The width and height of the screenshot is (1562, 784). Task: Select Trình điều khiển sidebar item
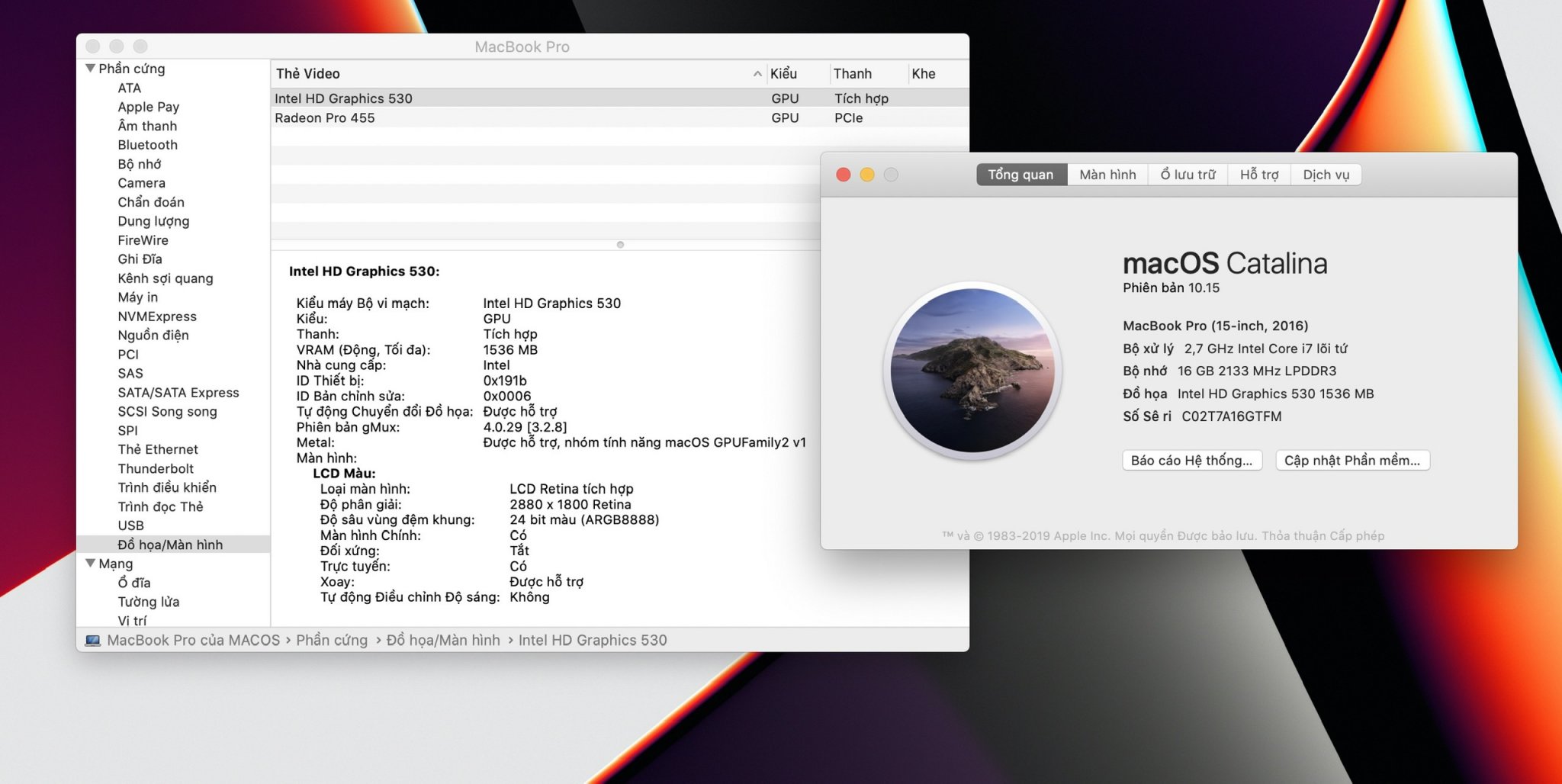pyautogui.click(x=167, y=487)
